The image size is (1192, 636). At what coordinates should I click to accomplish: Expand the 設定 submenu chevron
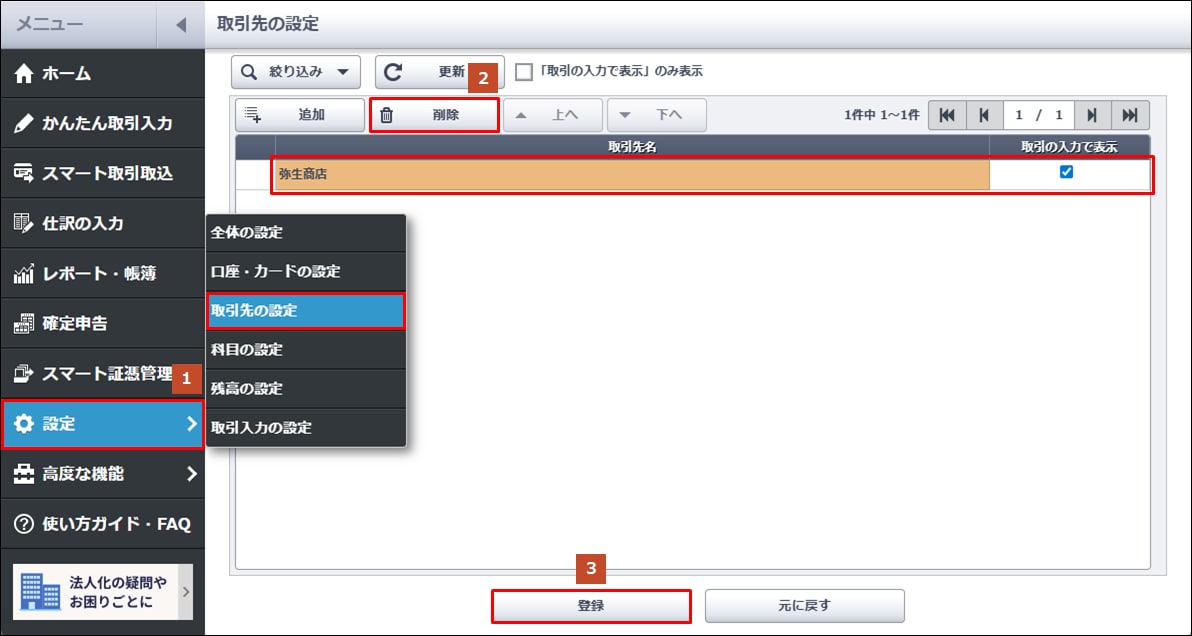pos(192,424)
